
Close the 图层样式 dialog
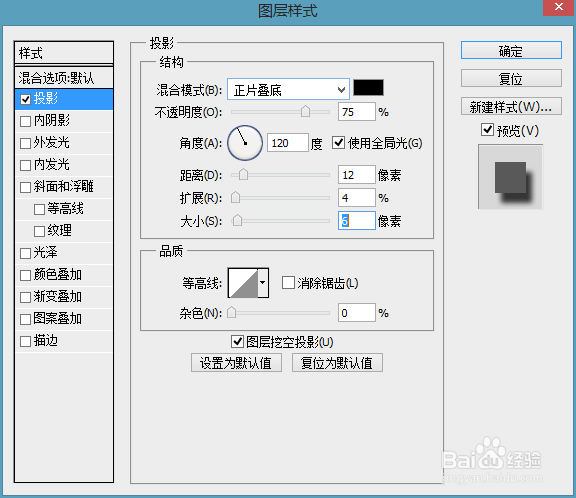pos(559,7)
